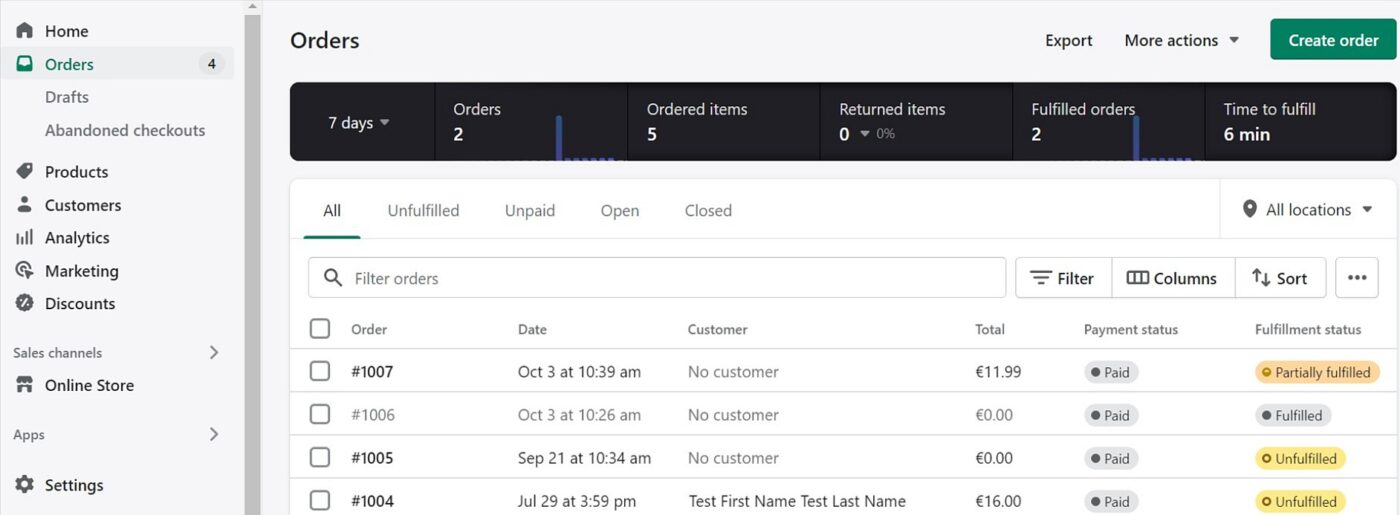The image size is (1400, 515).
Task: Click the Marketing target icon
Action: 25,271
